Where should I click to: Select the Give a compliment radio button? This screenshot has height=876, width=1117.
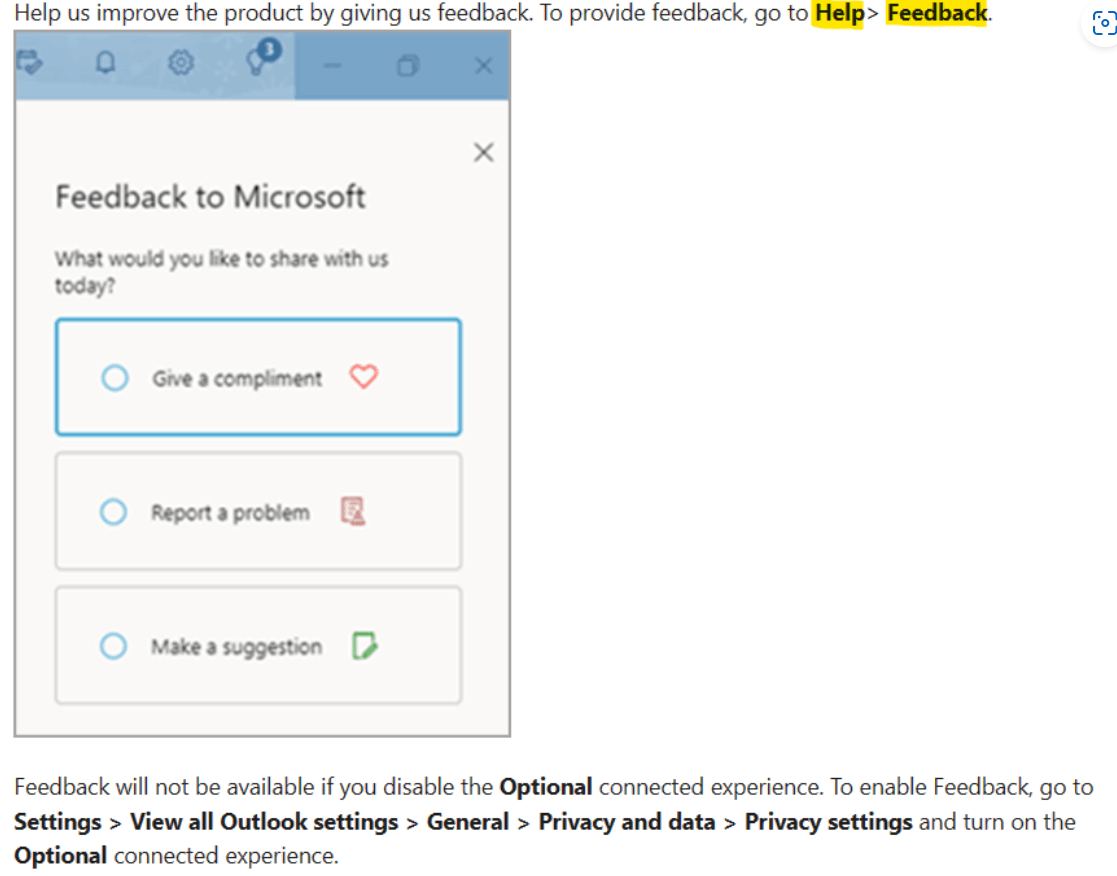click(115, 377)
